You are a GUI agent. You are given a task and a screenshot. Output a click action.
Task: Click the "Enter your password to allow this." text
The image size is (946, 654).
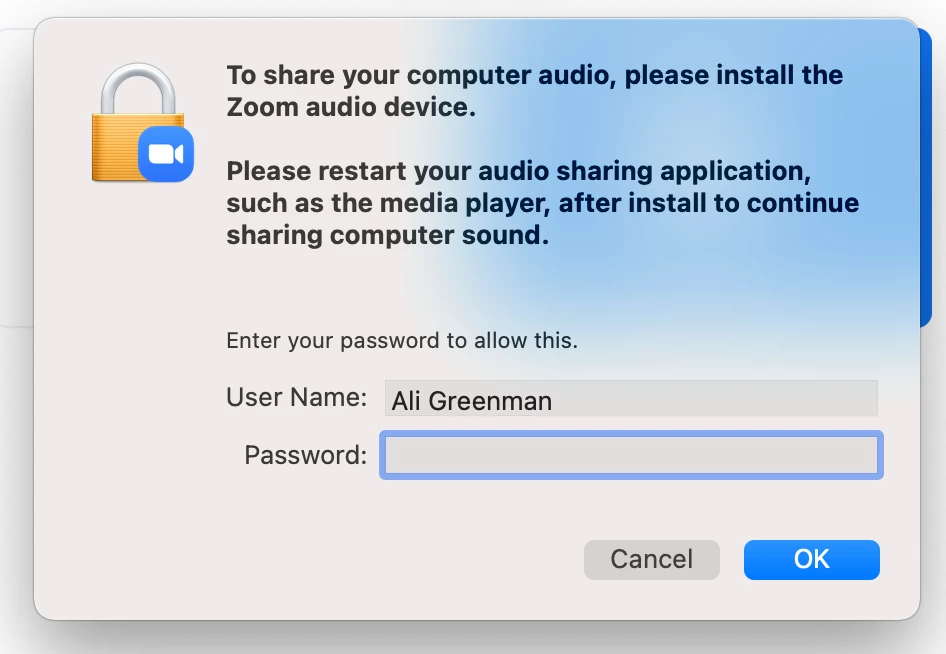click(x=402, y=341)
